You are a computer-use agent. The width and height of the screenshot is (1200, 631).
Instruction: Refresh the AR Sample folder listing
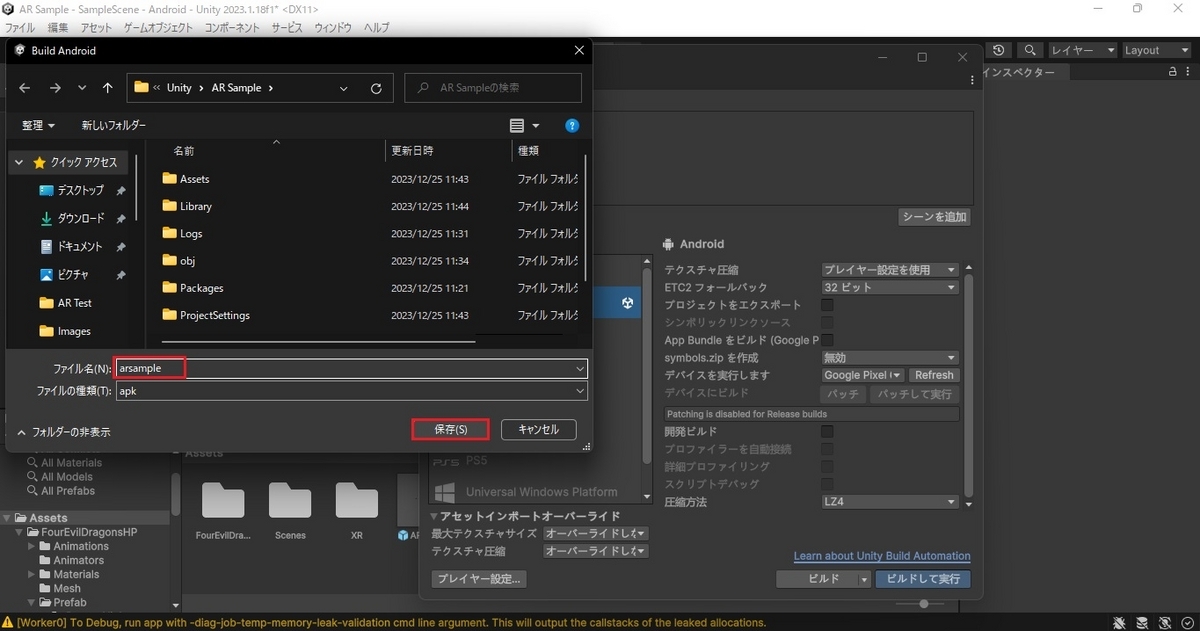pos(376,88)
